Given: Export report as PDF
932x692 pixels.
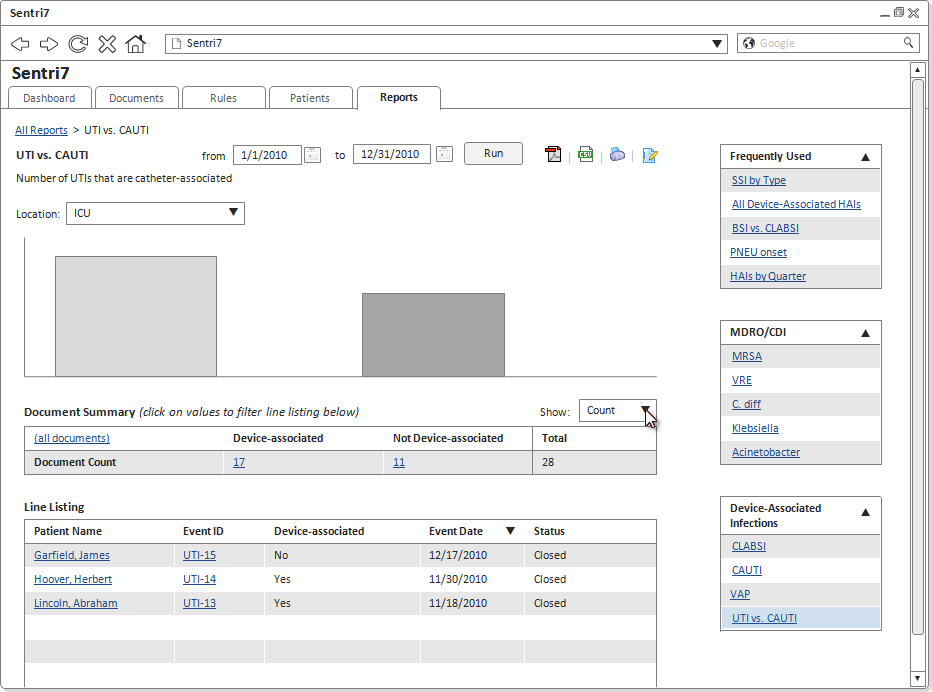Looking at the screenshot, I should point(553,154).
